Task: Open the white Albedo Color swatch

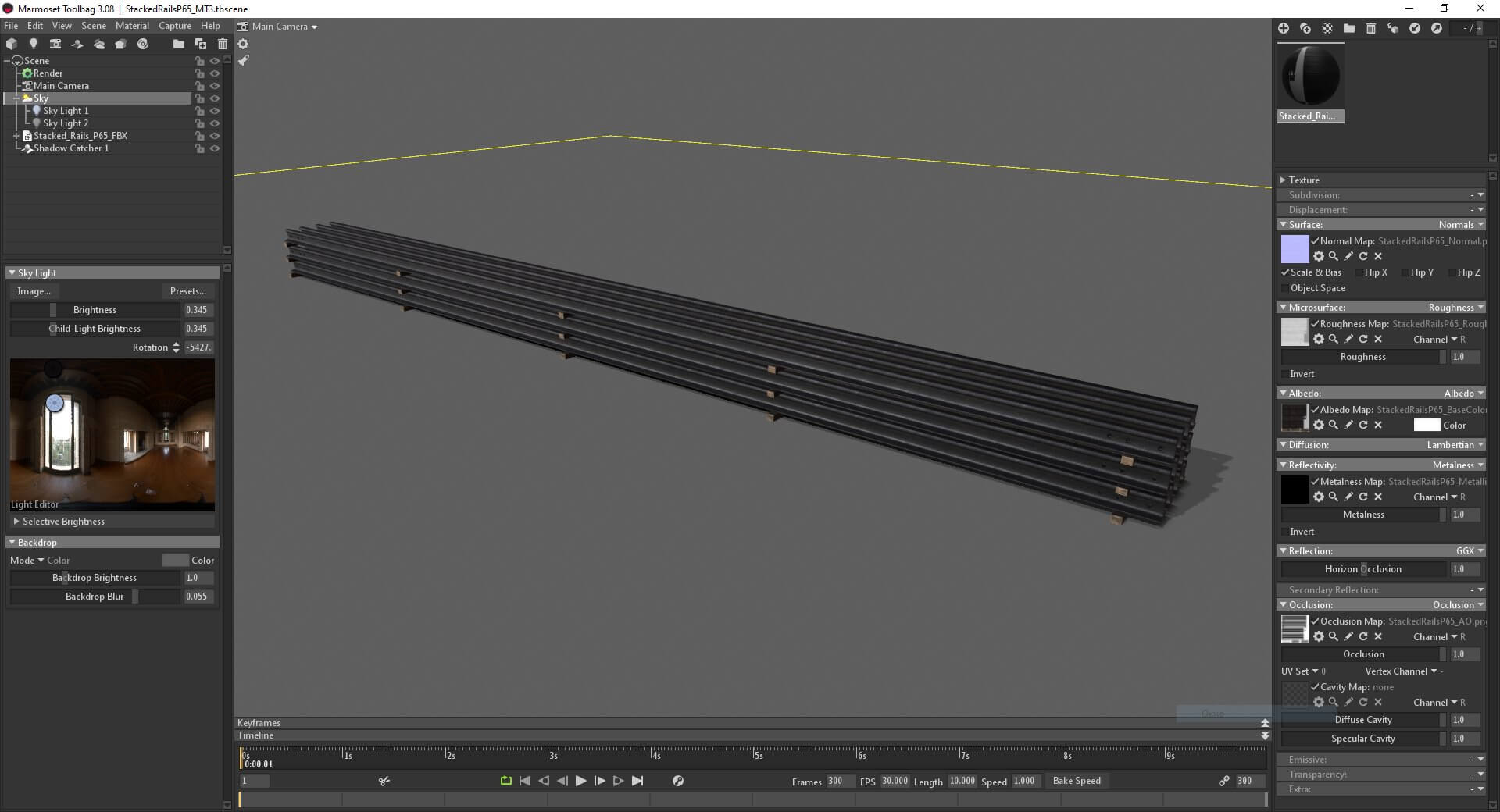Action: (x=1427, y=426)
